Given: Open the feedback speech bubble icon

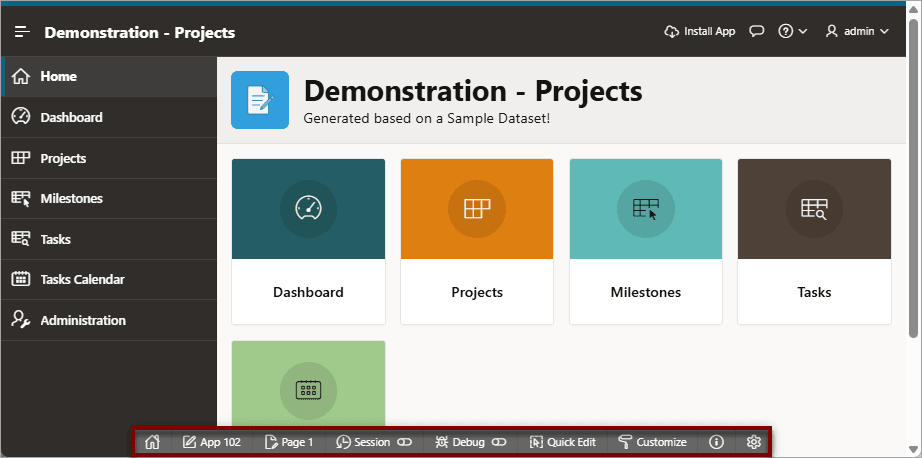Looking at the screenshot, I should (756, 32).
